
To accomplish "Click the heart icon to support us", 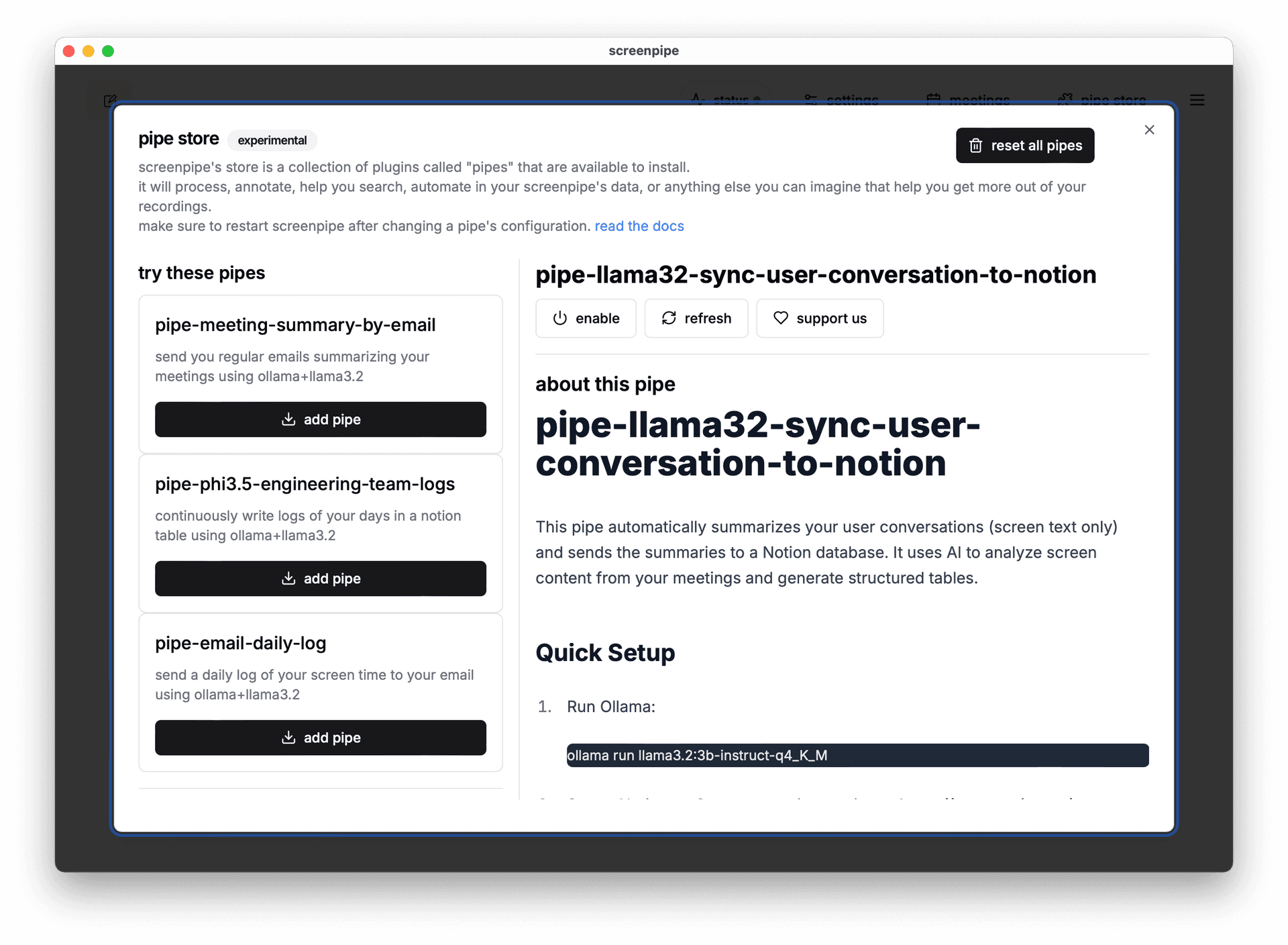I will [780, 318].
